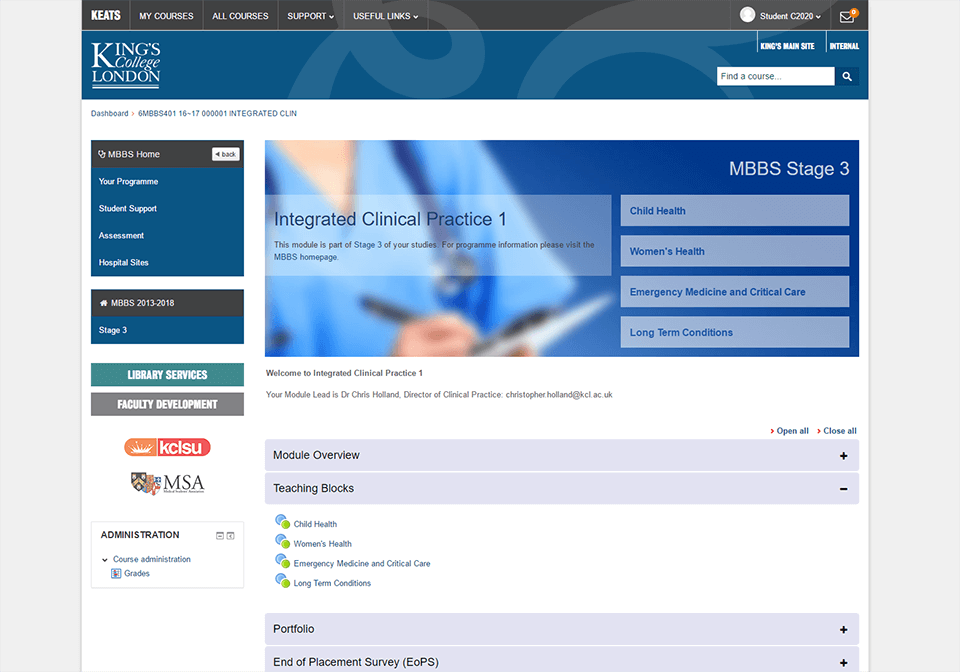
Task: Expand End of Placement Survey plus icon
Action: 844,663
